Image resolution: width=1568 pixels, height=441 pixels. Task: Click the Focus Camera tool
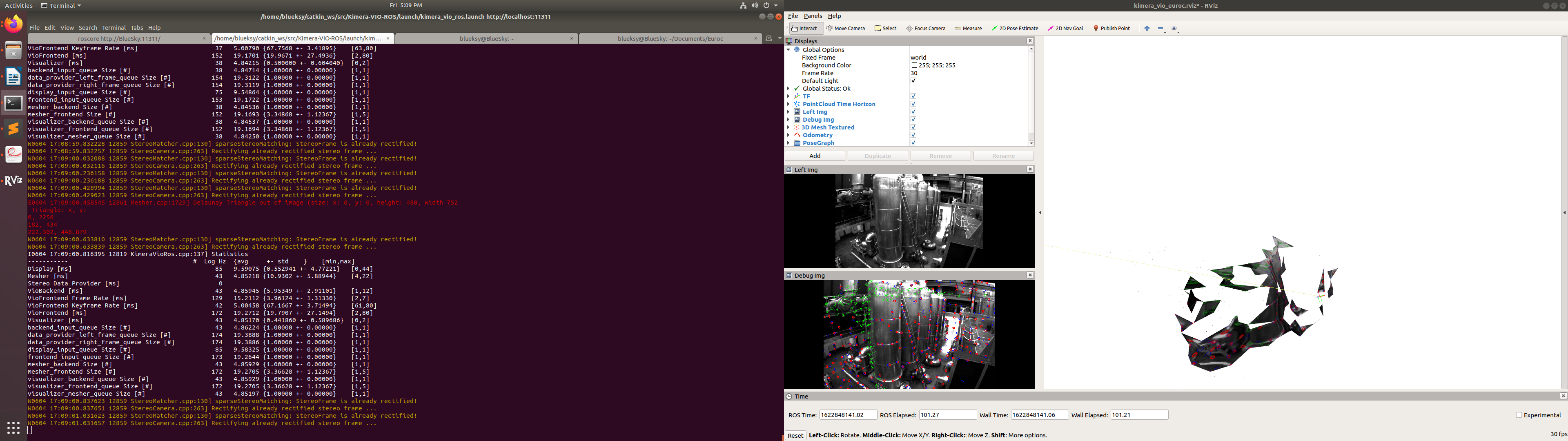tap(926, 28)
